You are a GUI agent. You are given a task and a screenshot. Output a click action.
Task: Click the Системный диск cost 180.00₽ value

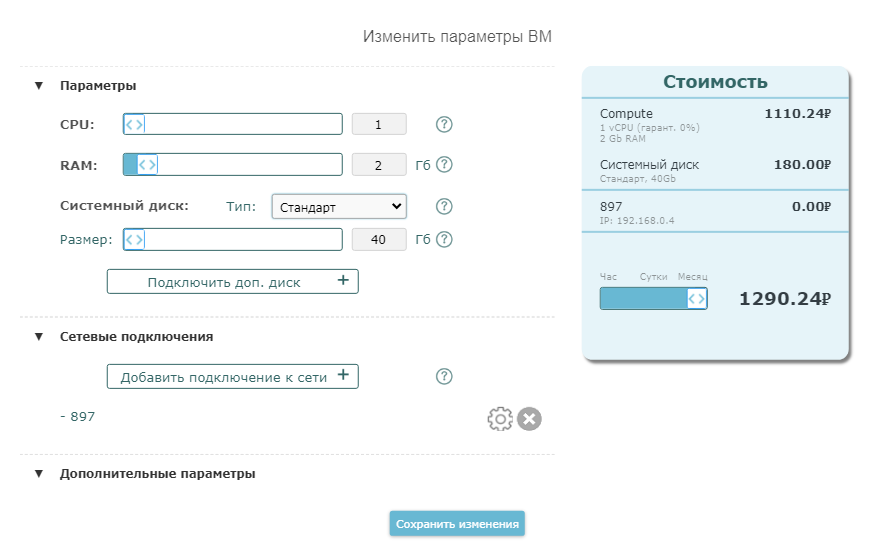tap(802, 165)
